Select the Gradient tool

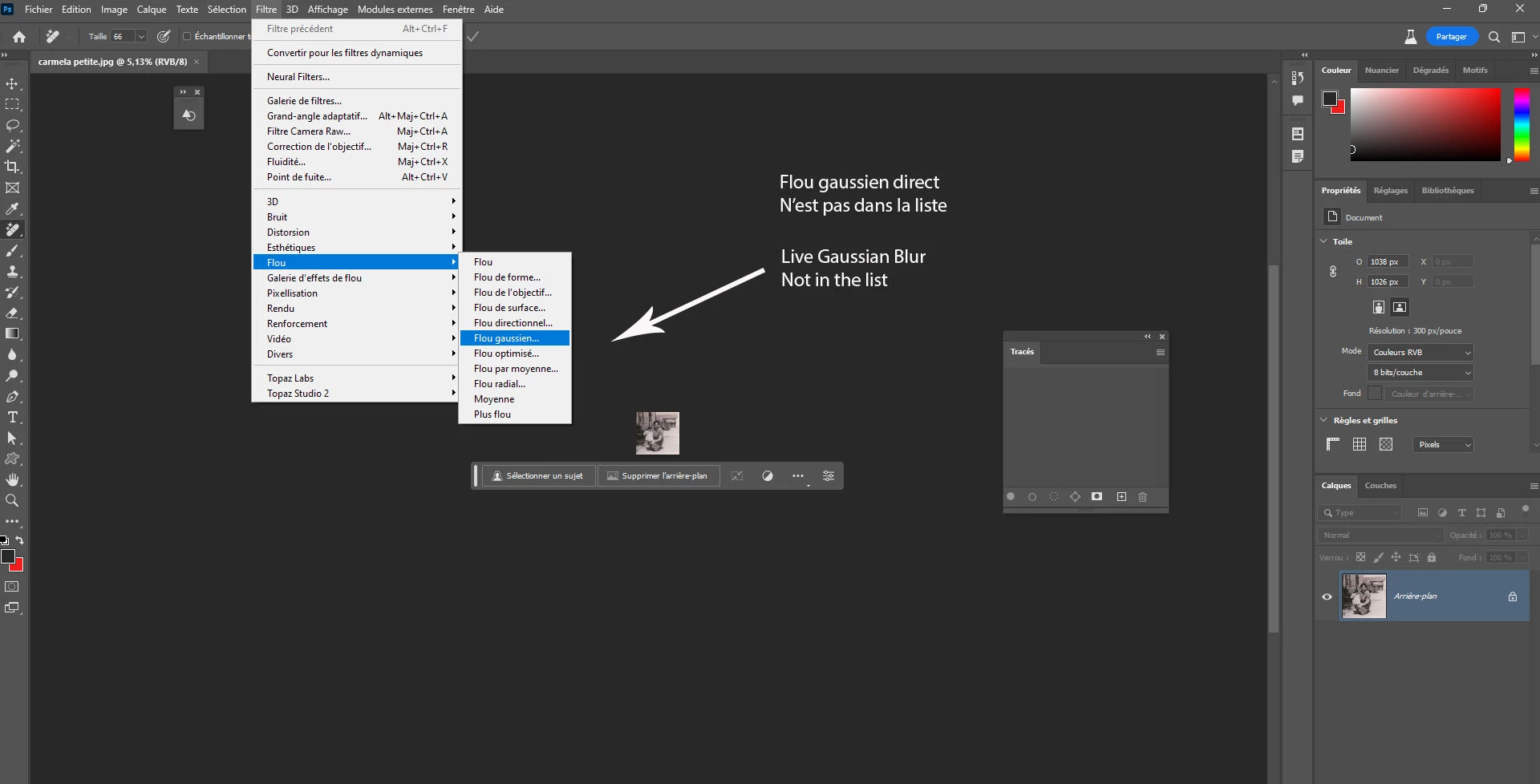[12, 333]
